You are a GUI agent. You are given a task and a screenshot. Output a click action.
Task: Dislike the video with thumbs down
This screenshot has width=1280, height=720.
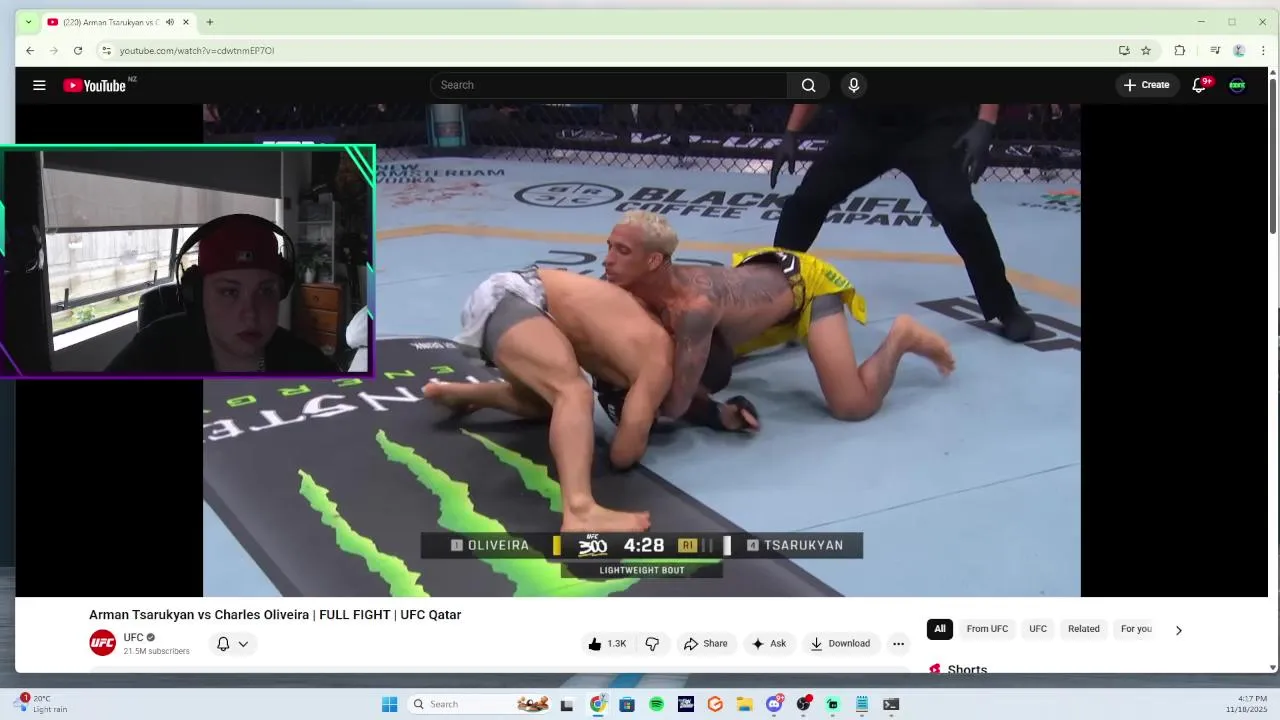(x=652, y=644)
